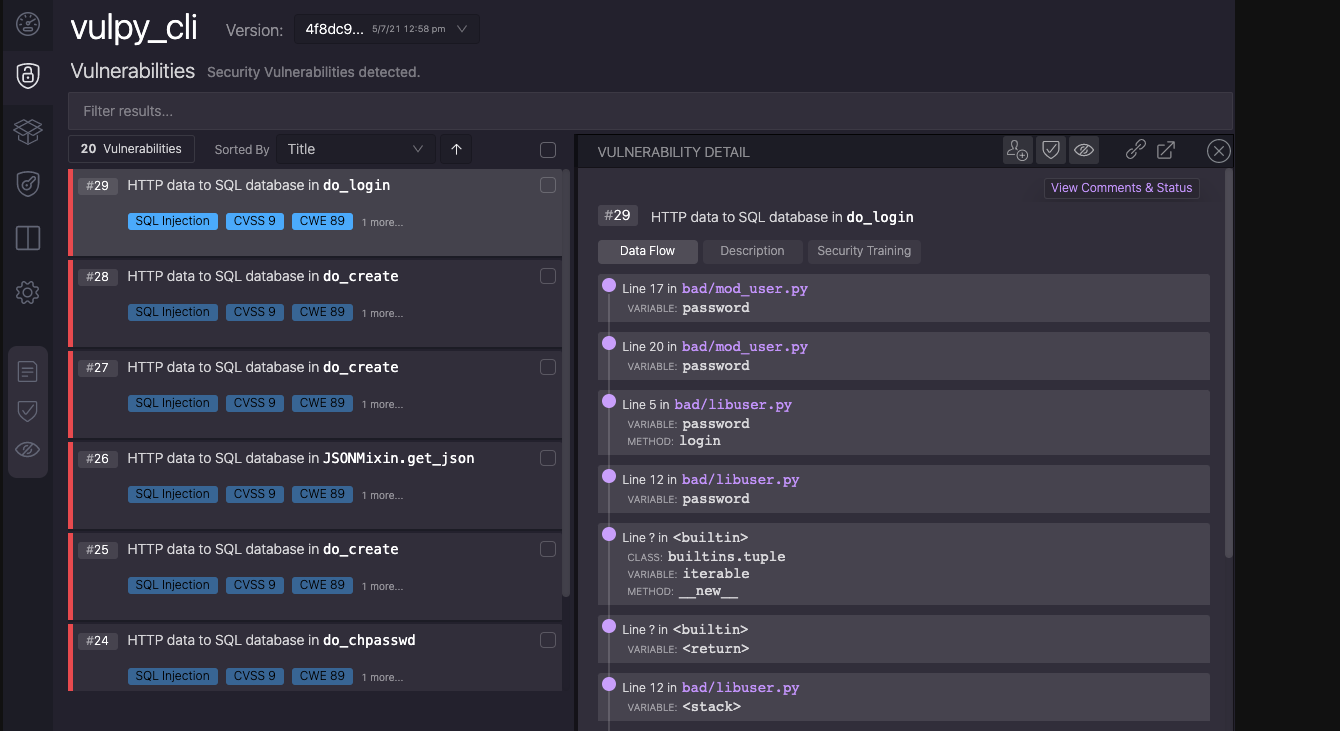Open the packages box icon in sidebar
1340x731 pixels.
[28, 130]
